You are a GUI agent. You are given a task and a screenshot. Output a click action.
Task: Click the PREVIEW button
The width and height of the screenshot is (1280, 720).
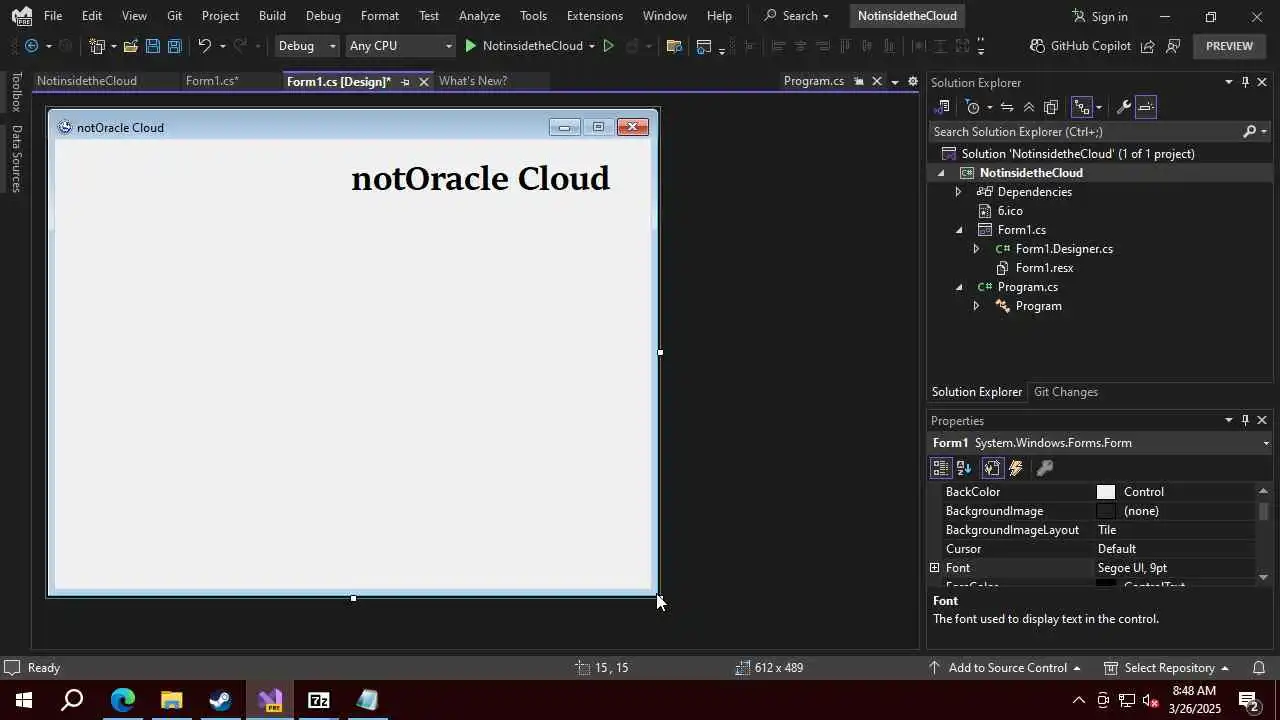click(x=1229, y=46)
